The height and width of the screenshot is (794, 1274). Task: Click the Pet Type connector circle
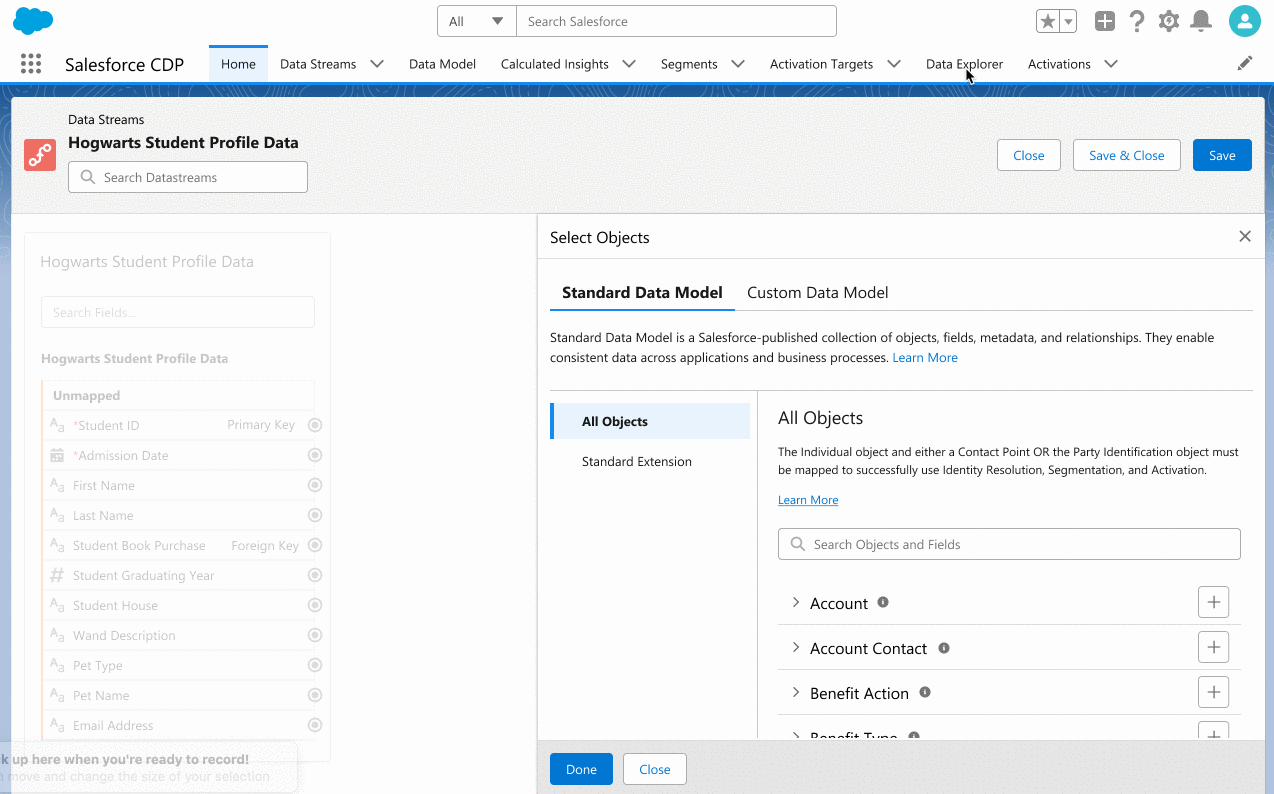tap(315, 665)
